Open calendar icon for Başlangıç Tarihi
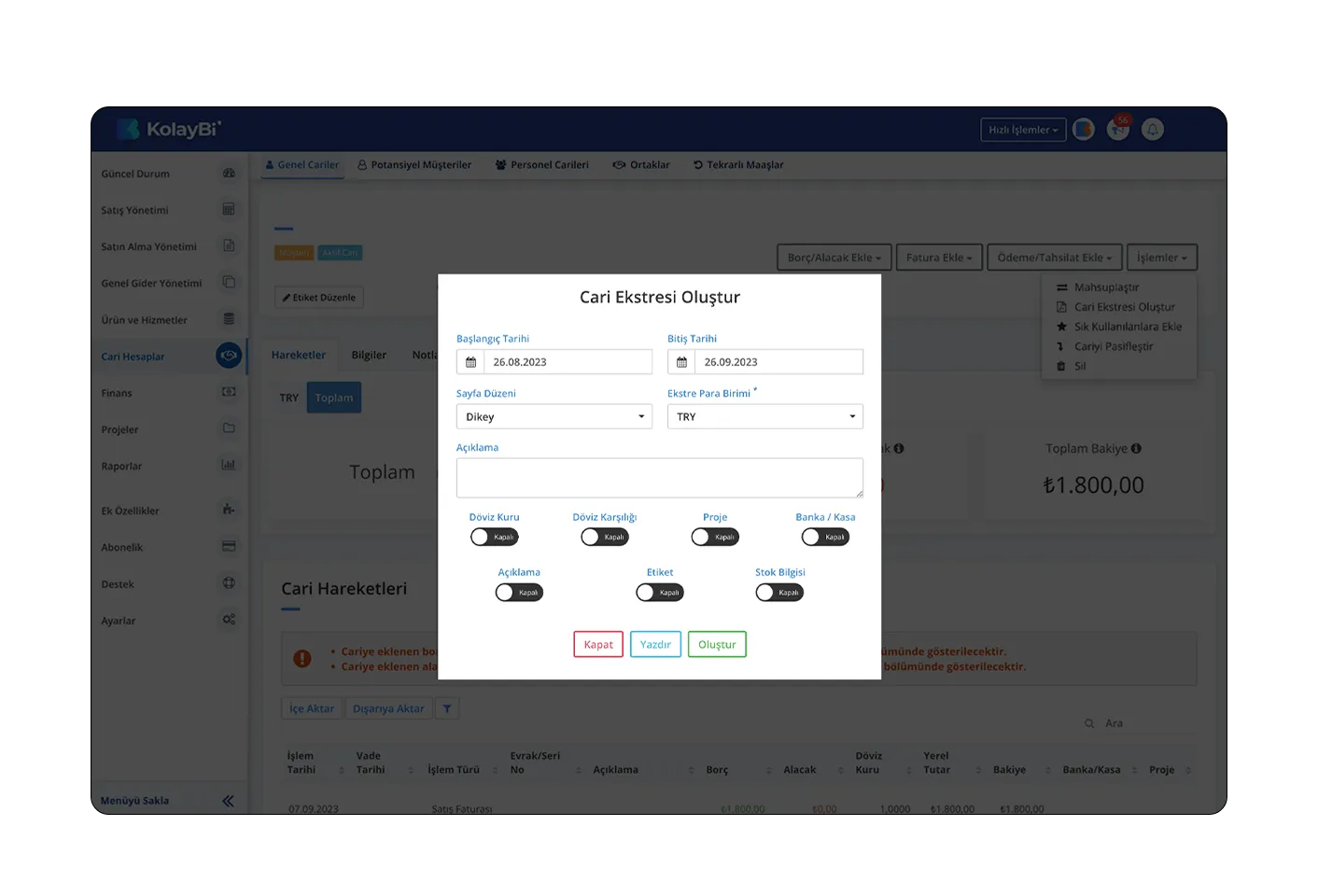The width and height of the screenshot is (1318, 896). [471, 362]
